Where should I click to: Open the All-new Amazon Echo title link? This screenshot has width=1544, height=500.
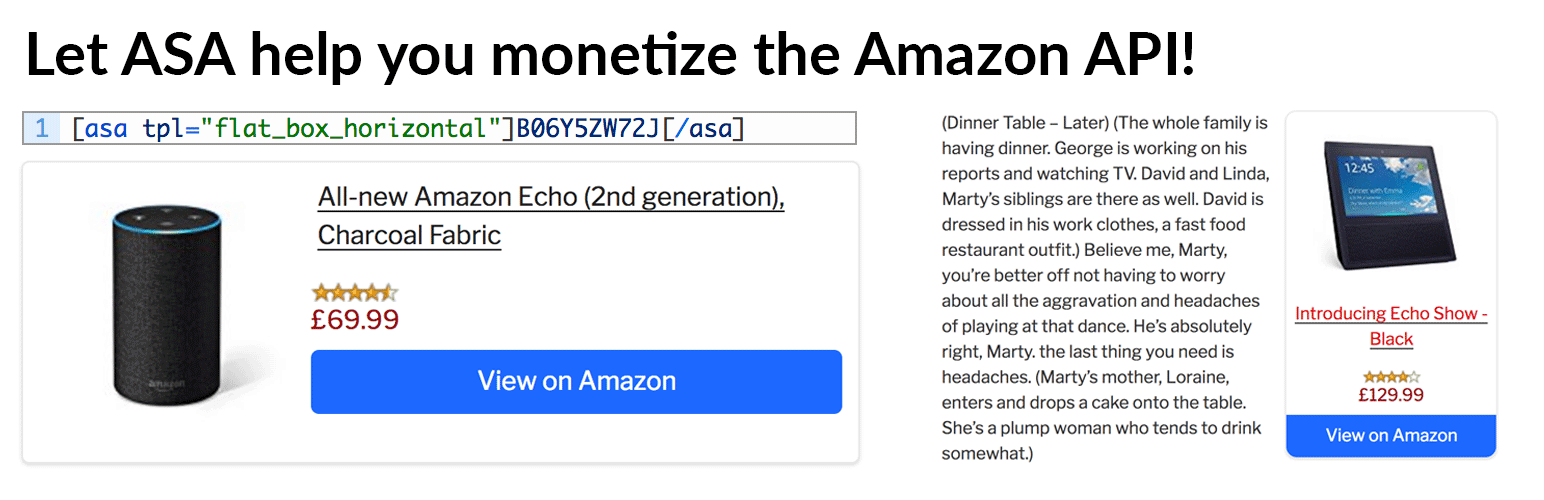[x=551, y=216]
